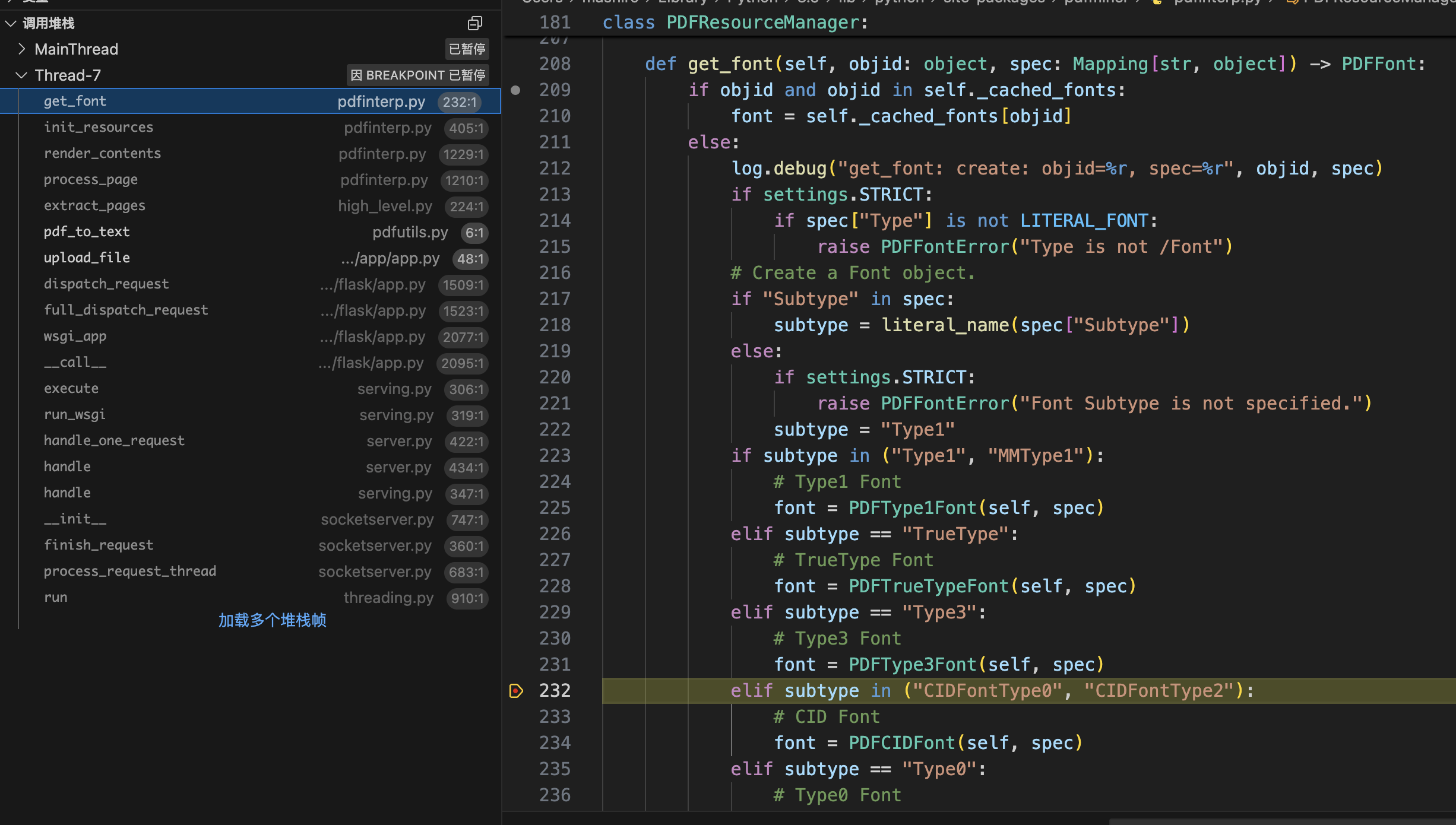Click the sticky class PDFResourceManager header line
Screen dimensions: 1456x825
pos(980,23)
